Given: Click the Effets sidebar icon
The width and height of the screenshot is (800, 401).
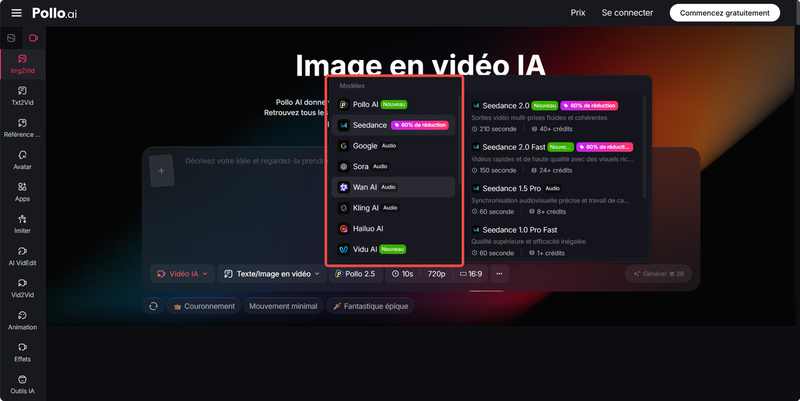Looking at the screenshot, I should pos(22,352).
